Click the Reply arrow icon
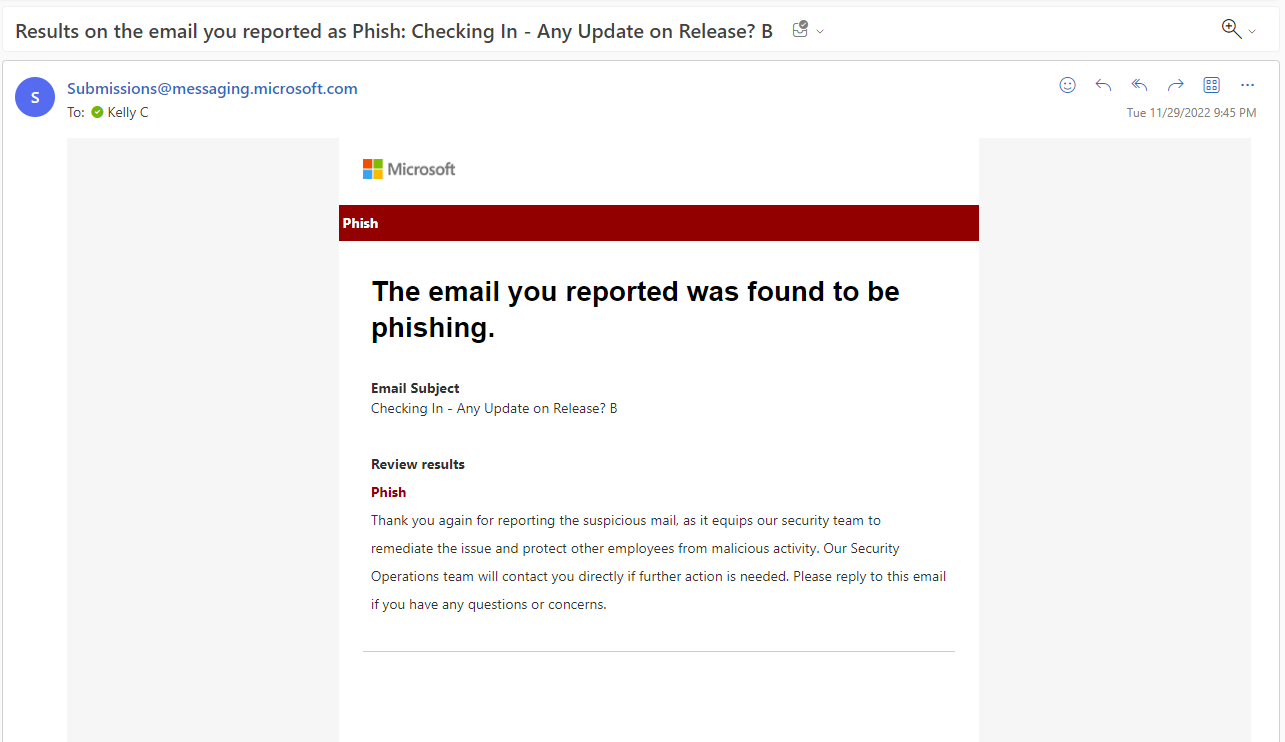 (1103, 85)
